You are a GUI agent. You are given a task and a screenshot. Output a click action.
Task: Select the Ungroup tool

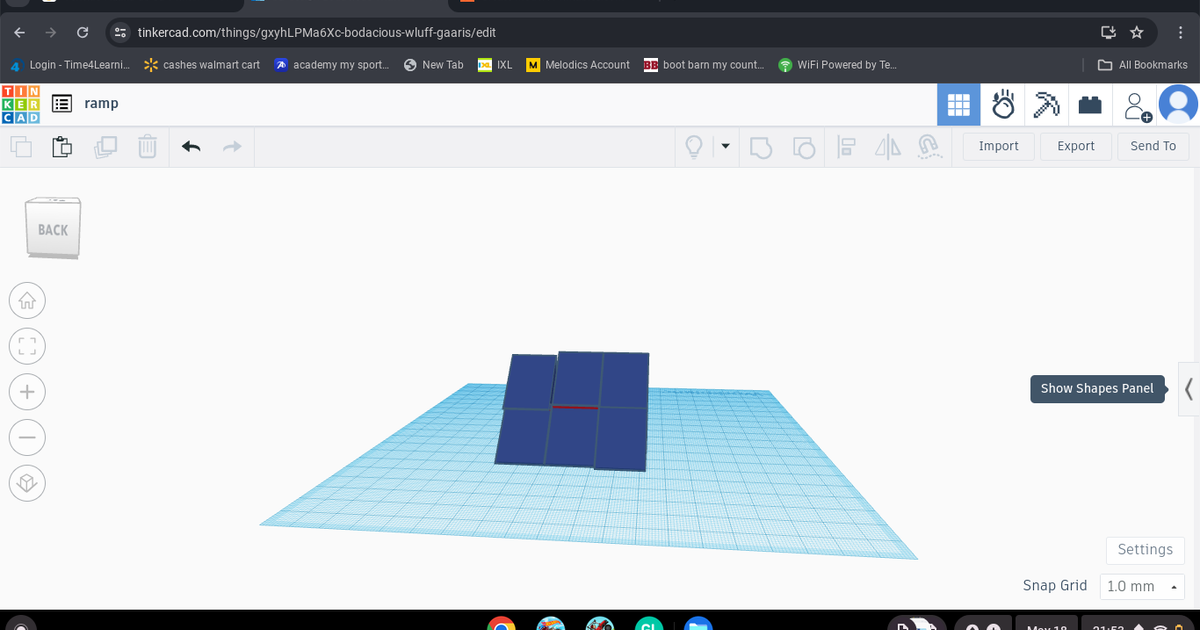click(x=805, y=146)
